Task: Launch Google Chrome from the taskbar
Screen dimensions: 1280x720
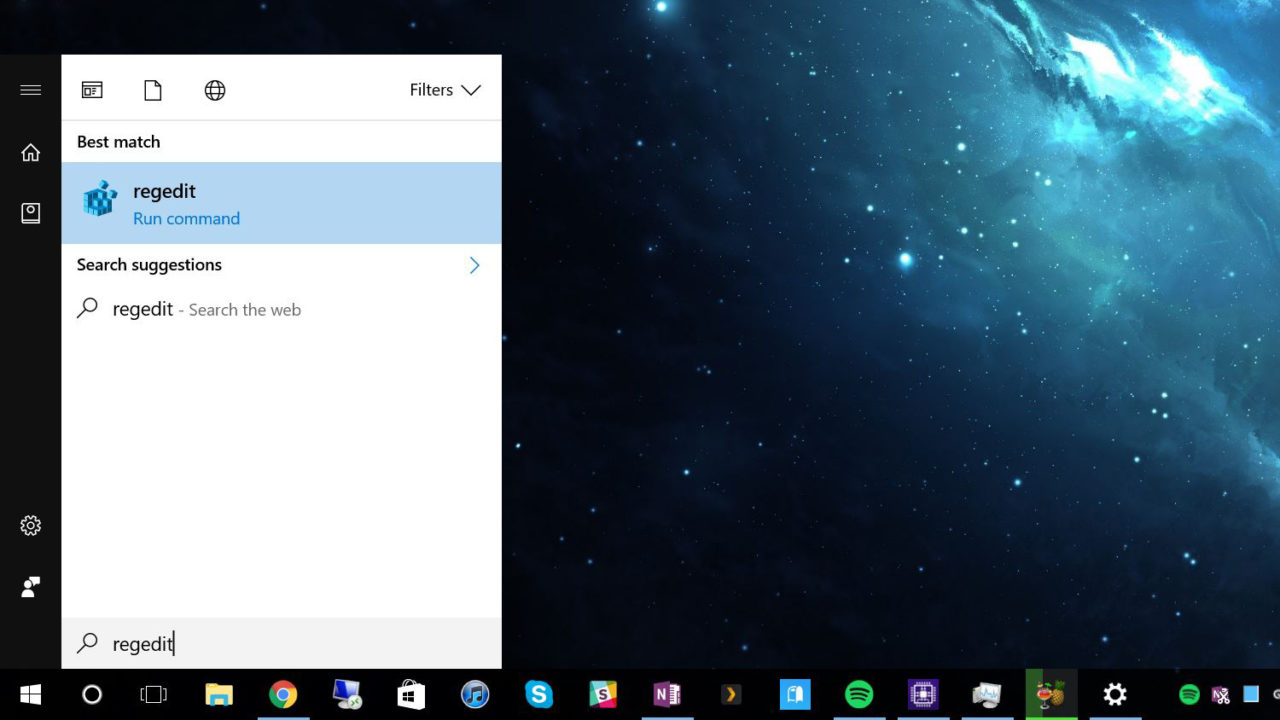Action: (x=283, y=694)
